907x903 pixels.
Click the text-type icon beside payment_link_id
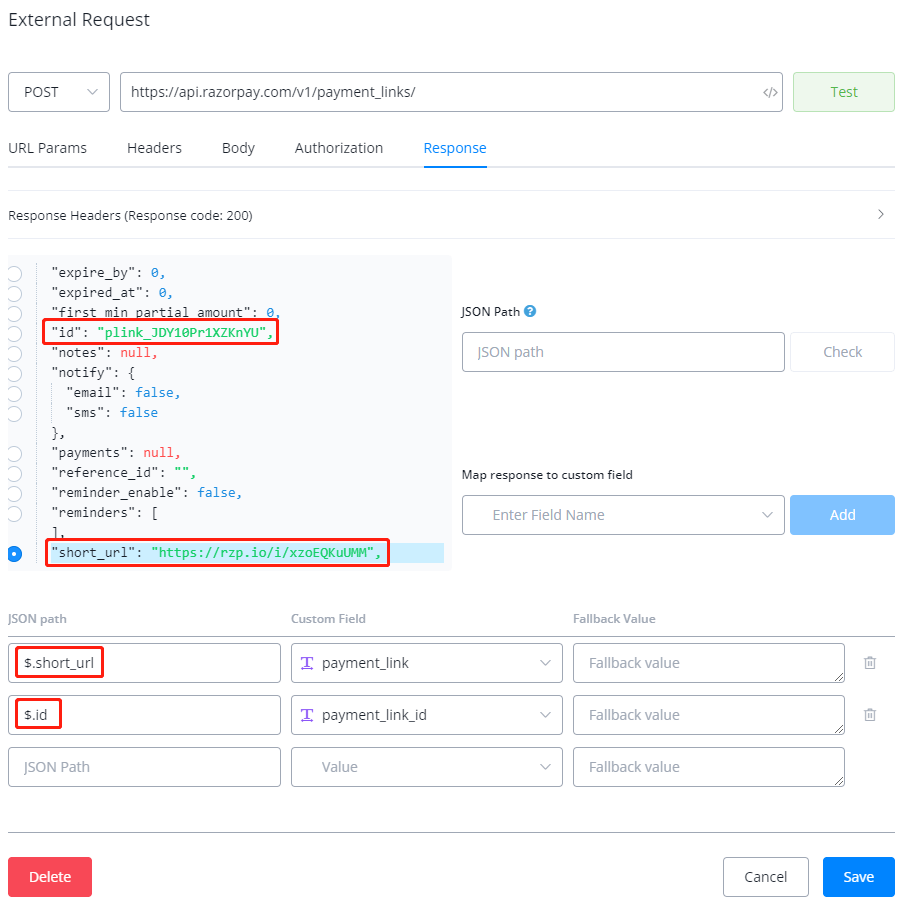click(x=307, y=715)
